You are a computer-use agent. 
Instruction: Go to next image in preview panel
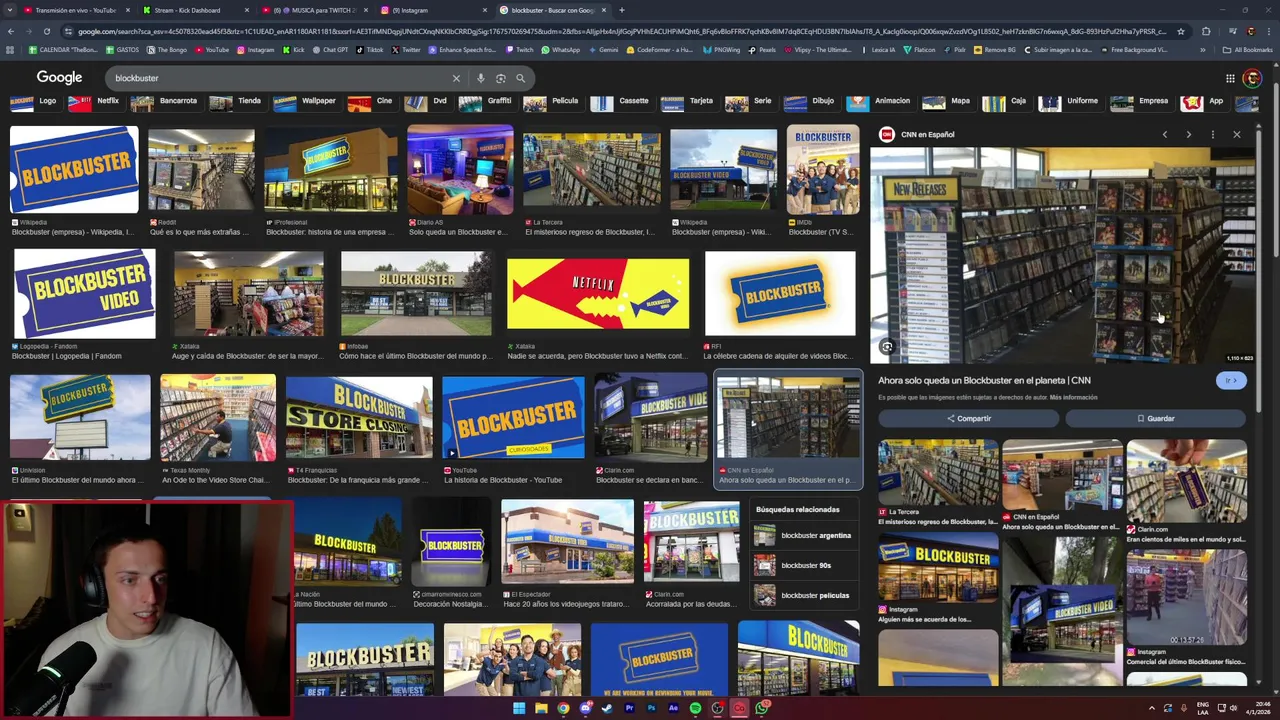(x=1188, y=134)
